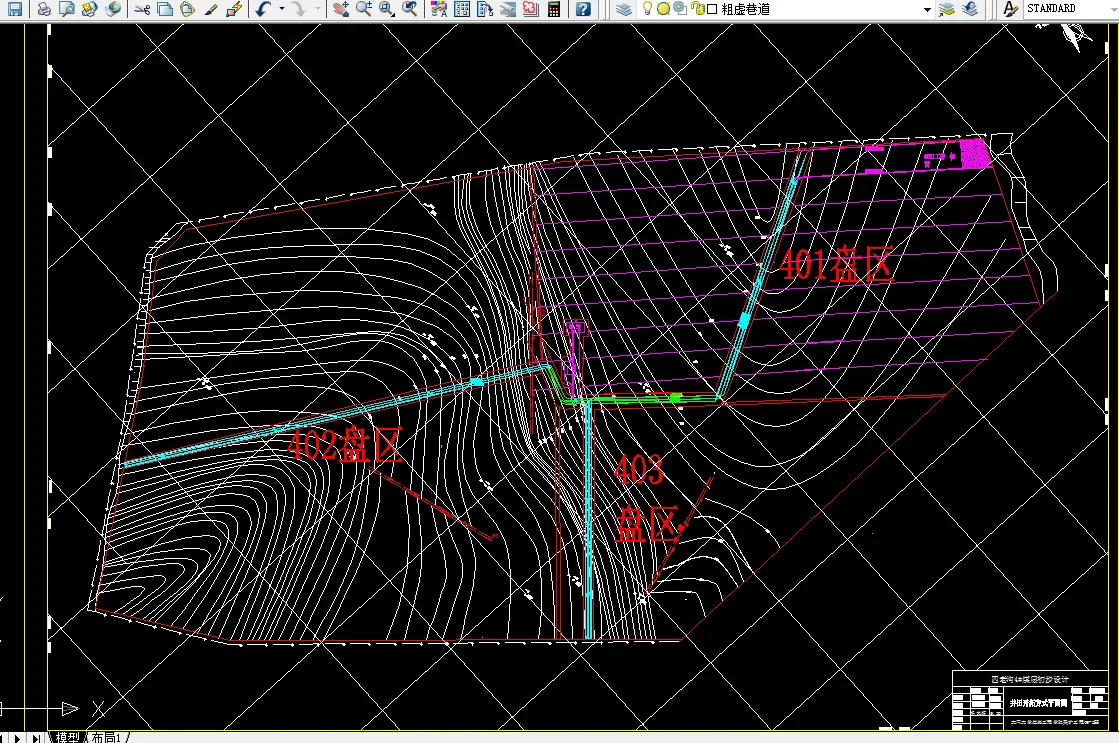Select the Zoom Realtime magnifier
The image size is (1119, 743).
[x=364, y=9]
